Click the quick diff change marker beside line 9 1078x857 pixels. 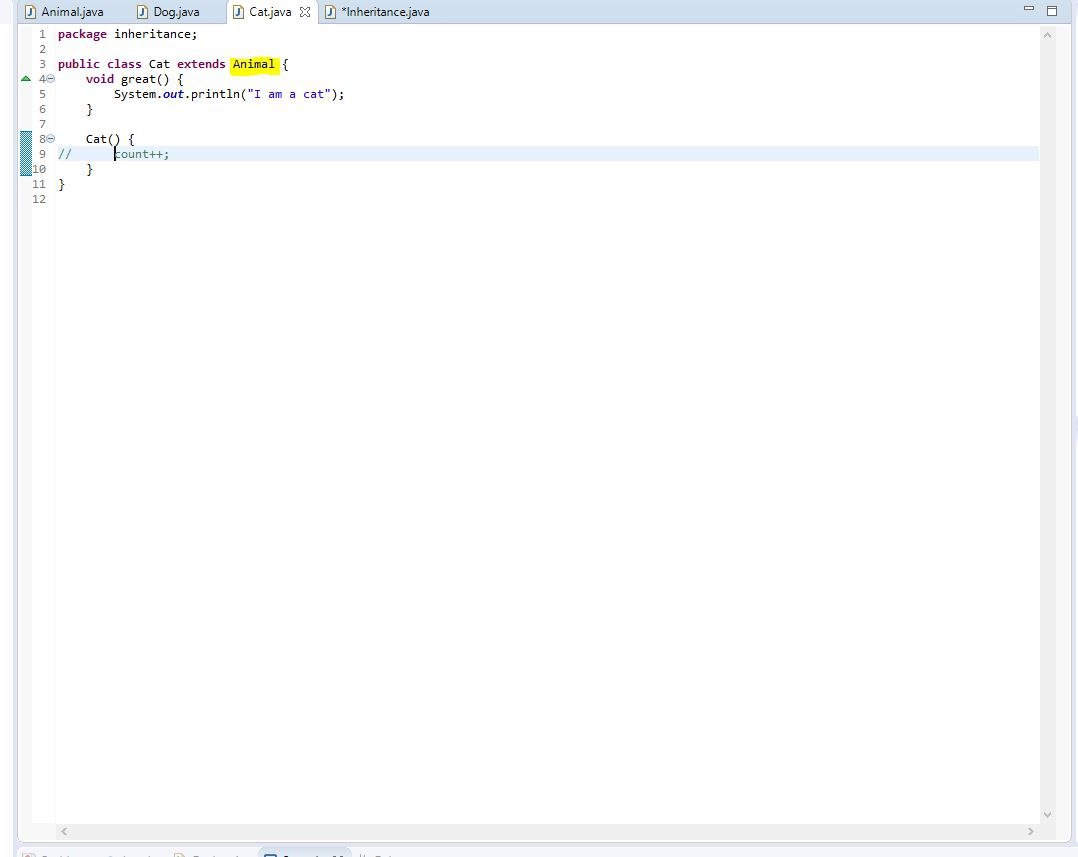(26, 154)
